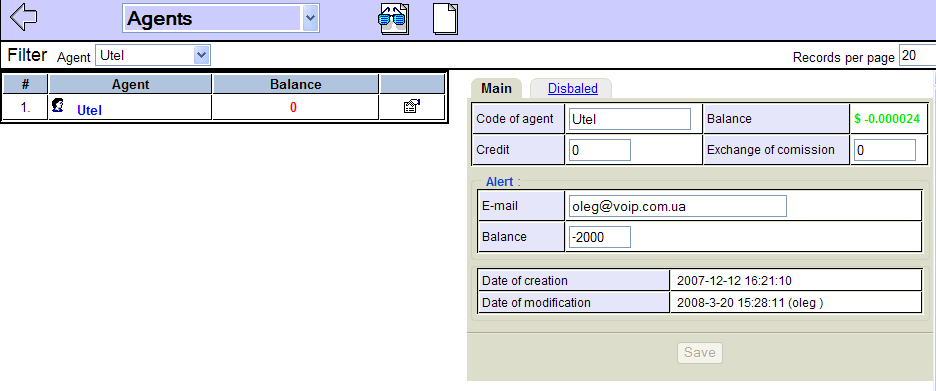Click the # column header
The height and width of the screenshot is (391, 936).
(x=25, y=84)
